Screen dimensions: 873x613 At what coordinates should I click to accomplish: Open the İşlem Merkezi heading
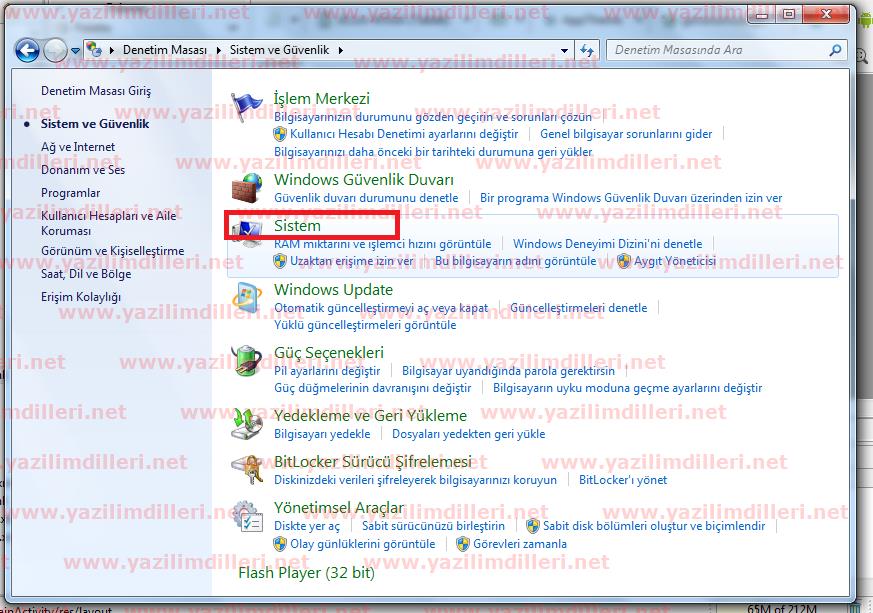pos(322,99)
